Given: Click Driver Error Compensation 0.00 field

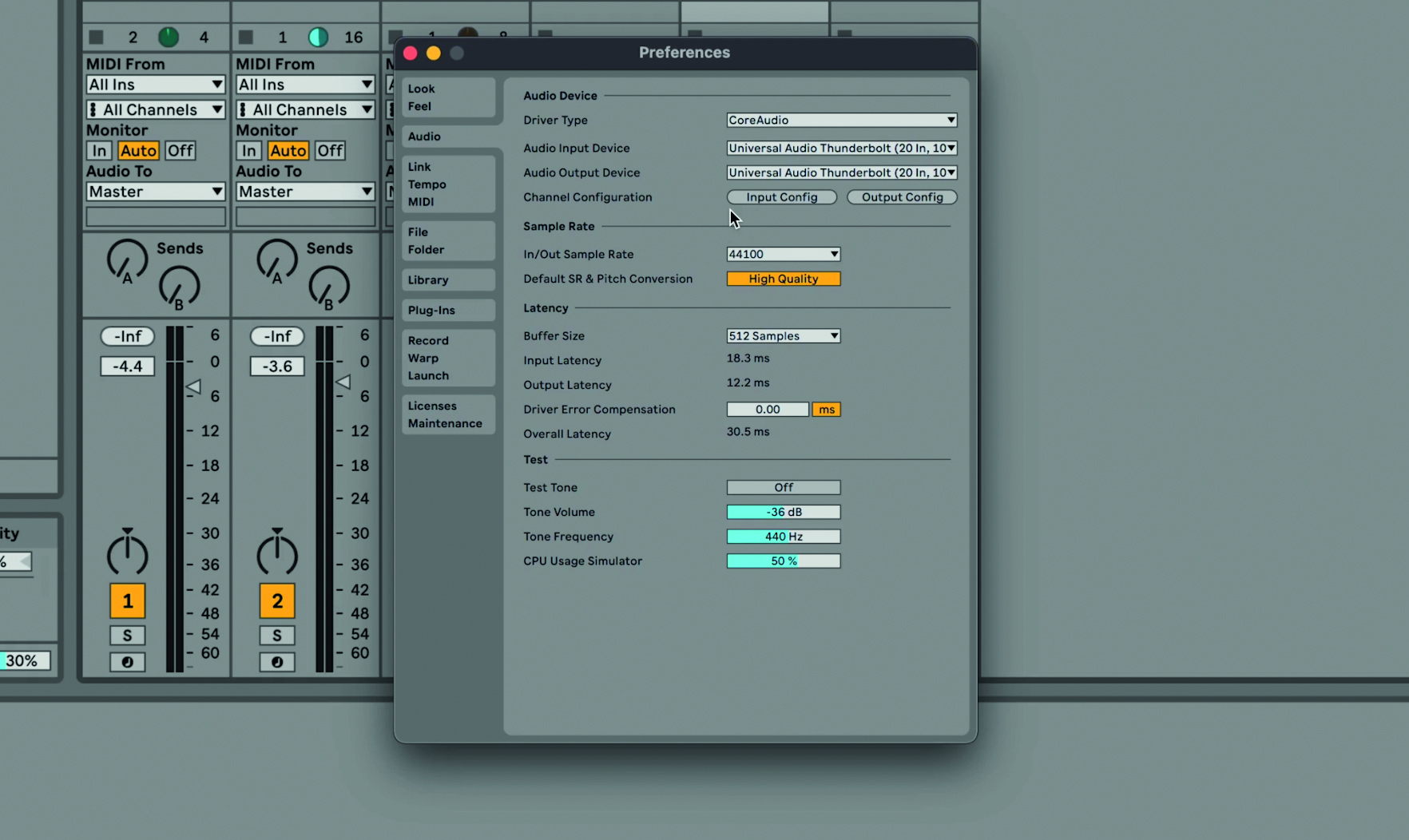Looking at the screenshot, I should [768, 410].
